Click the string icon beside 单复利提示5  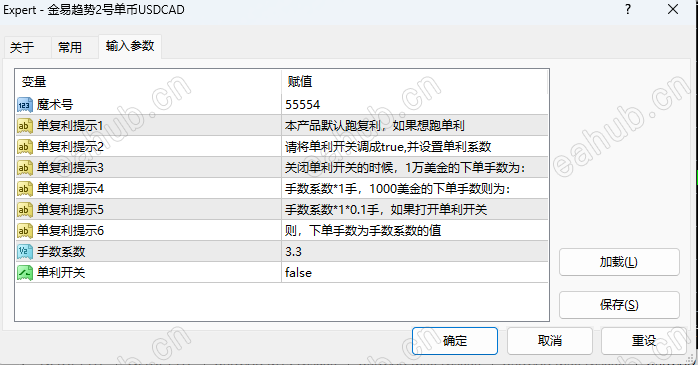[24, 210]
